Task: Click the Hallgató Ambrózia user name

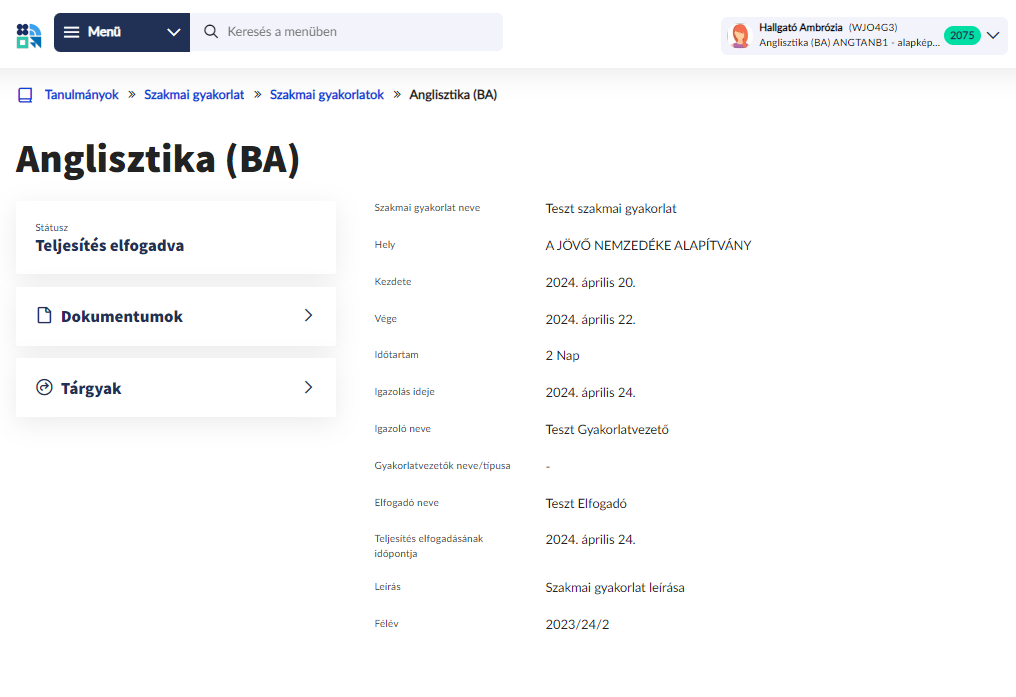Action: tap(800, 27)
